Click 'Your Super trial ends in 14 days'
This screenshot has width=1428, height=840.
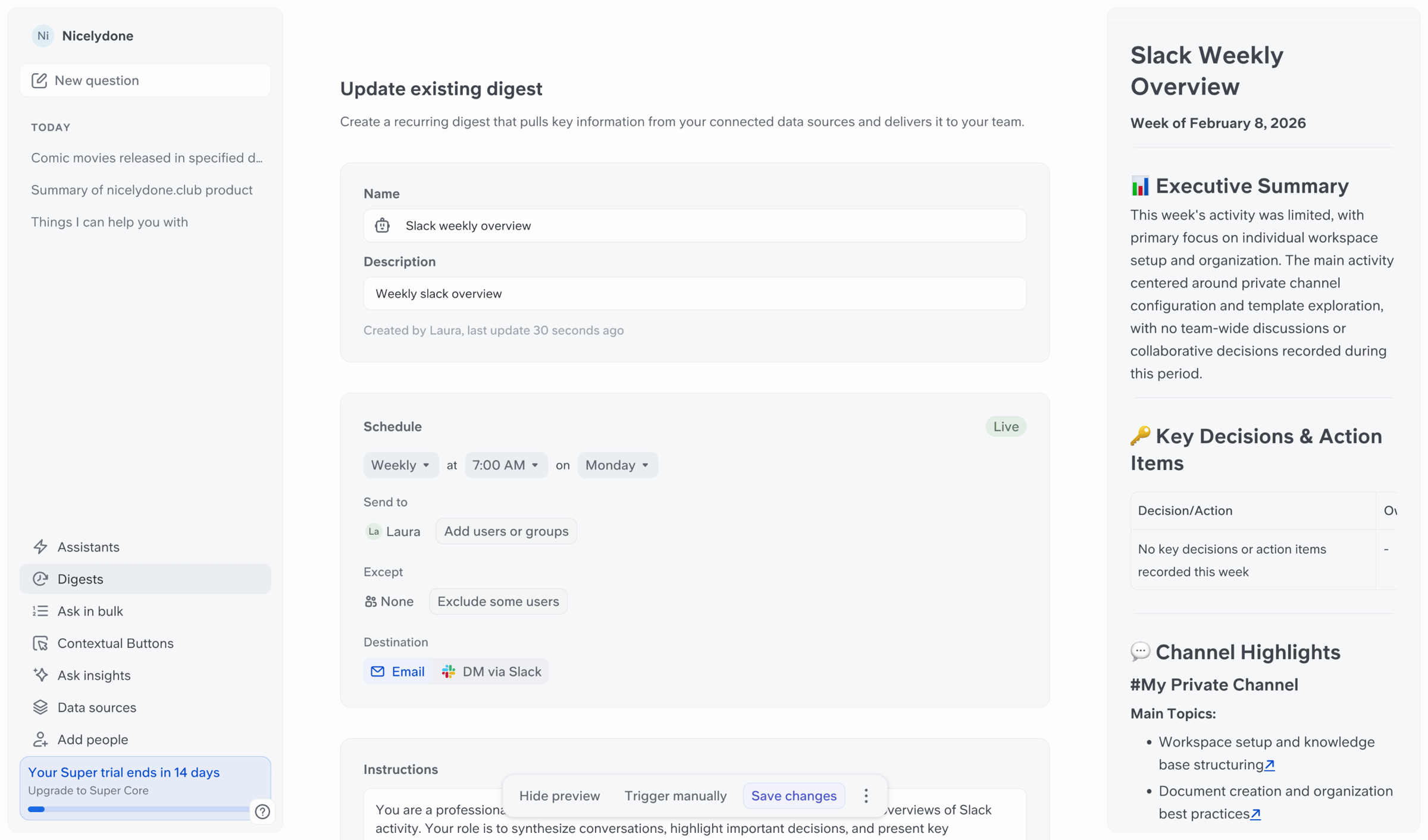point(124,772)
